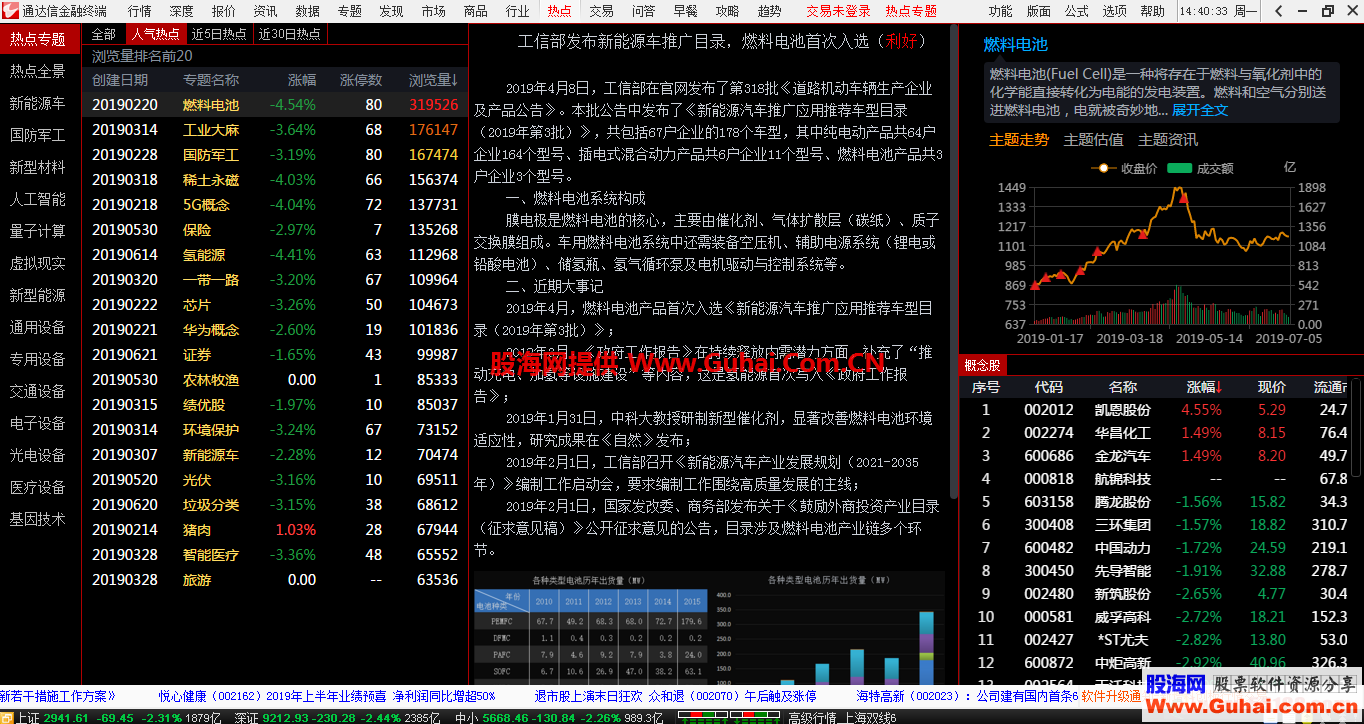Click the closing price legend marker
Image resolution: width=1364 pixels, height=724 pixels.
tap(1104, 169)
